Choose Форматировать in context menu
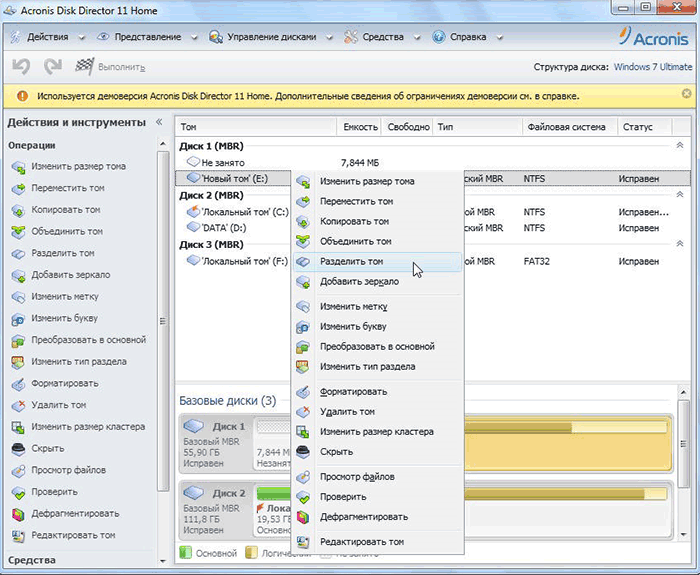Viewport: 700px width, 575px height. click(377, 392)
